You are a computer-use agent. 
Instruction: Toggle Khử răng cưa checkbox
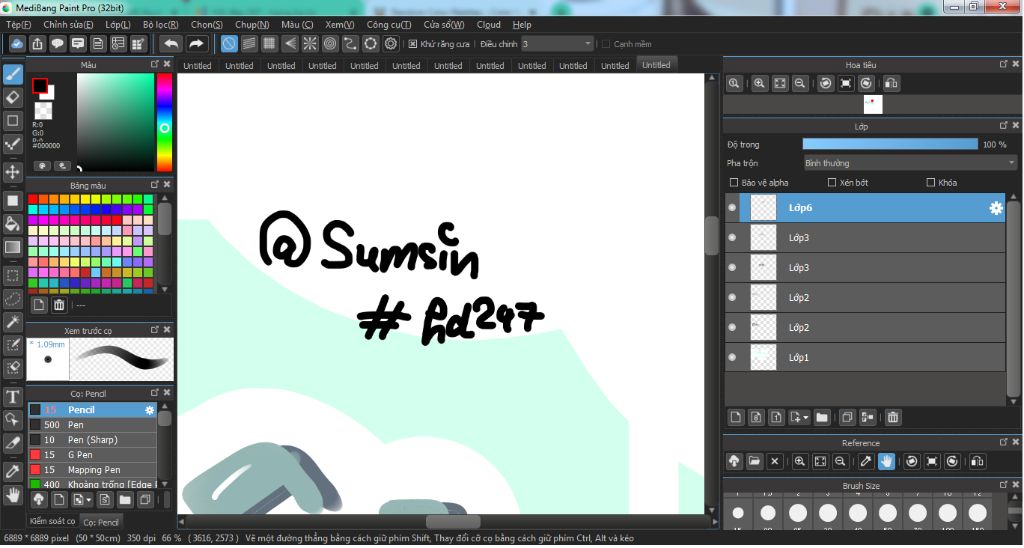tap(413, 44)
